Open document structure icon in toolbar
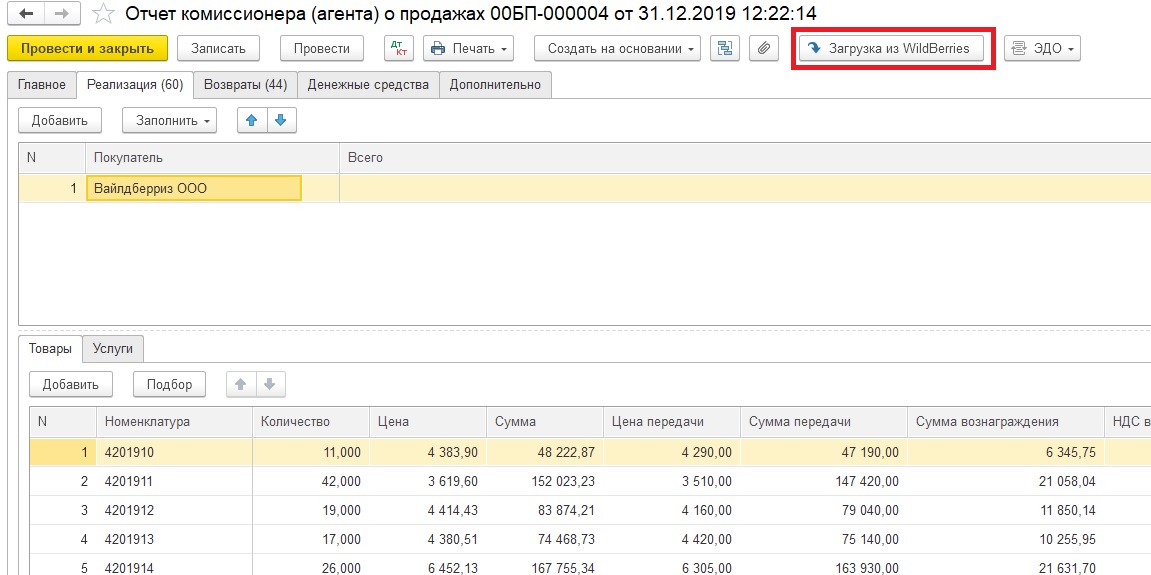This screenshot has height=575, width=1151. [725, 48]
